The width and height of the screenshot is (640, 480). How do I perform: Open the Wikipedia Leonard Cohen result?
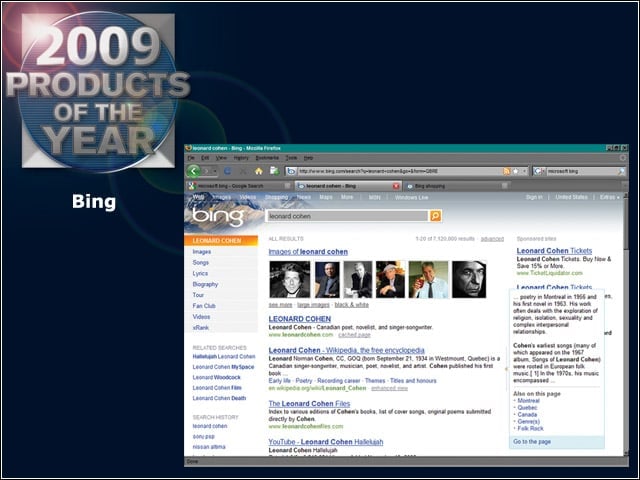tap(347, 350)
